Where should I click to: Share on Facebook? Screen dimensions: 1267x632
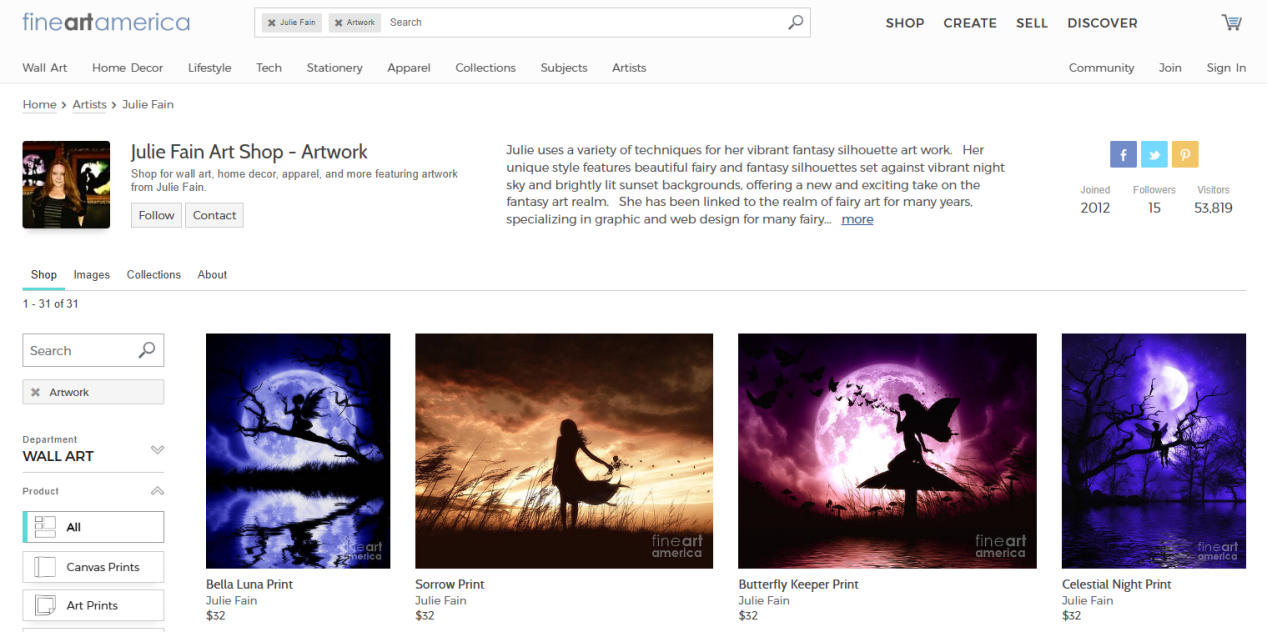point(1123,154)
